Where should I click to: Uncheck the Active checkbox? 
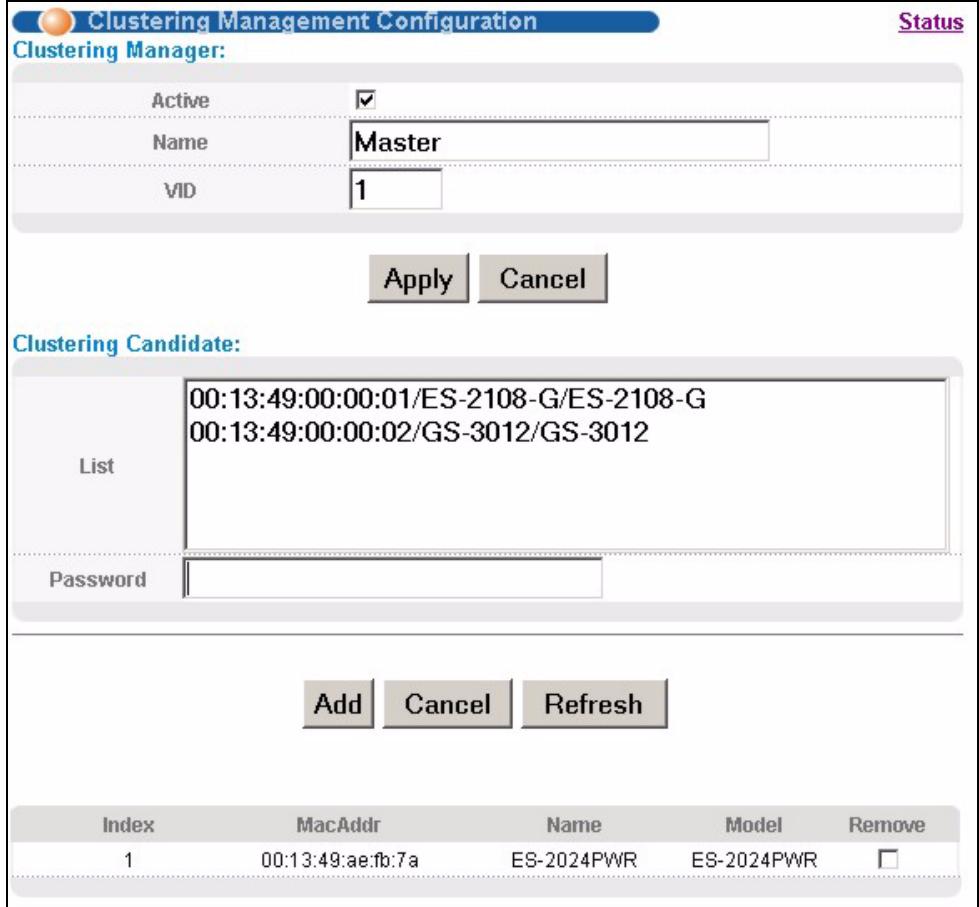click(365, 100)
